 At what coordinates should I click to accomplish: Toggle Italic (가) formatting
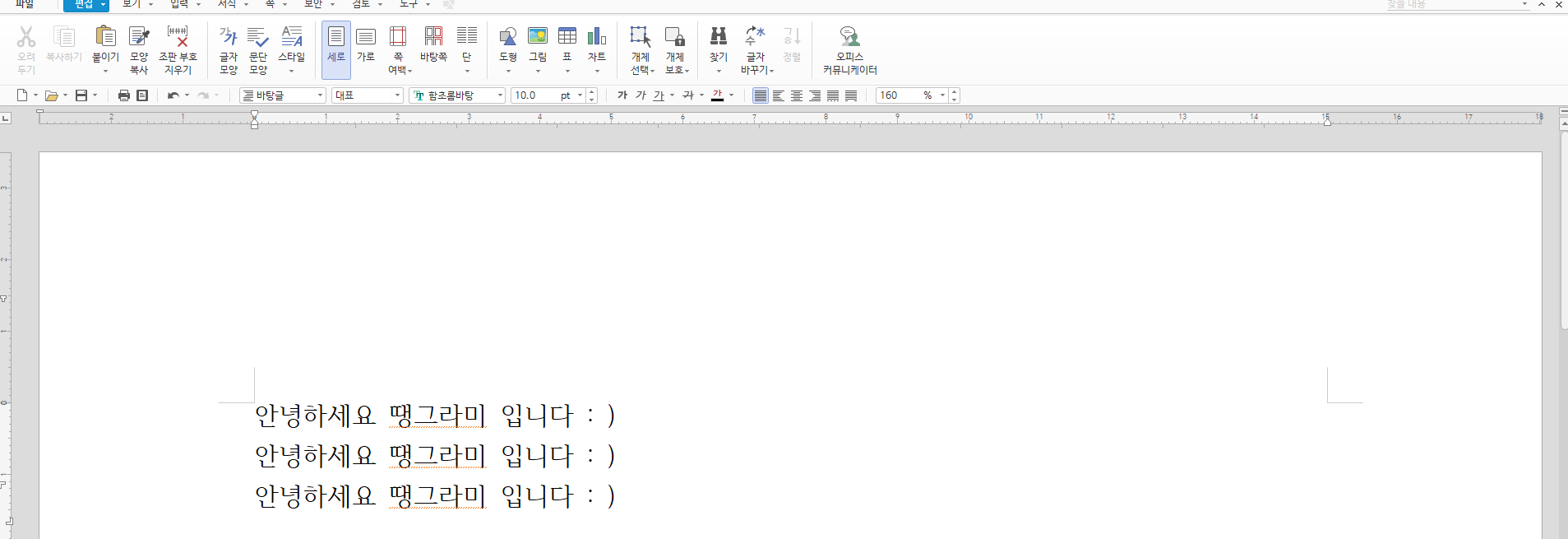pyautogui.click(x=641, y=95)
